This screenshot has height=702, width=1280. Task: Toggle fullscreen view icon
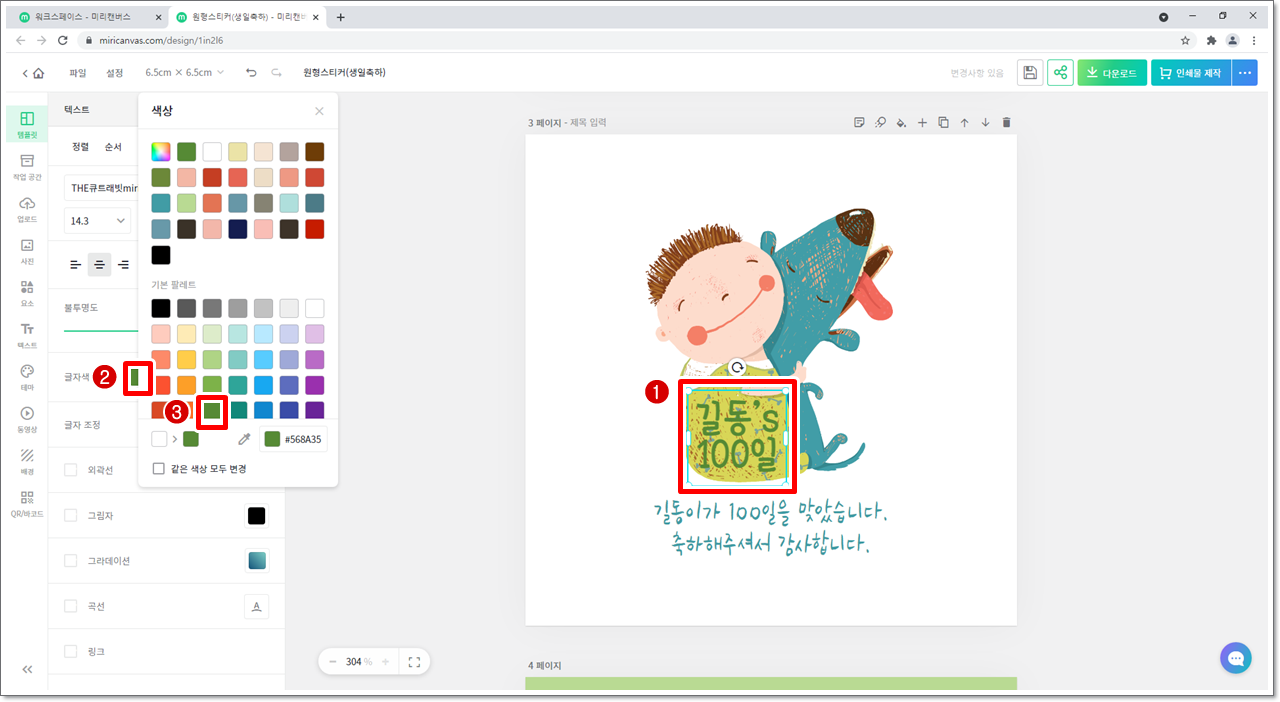[414, 661]
